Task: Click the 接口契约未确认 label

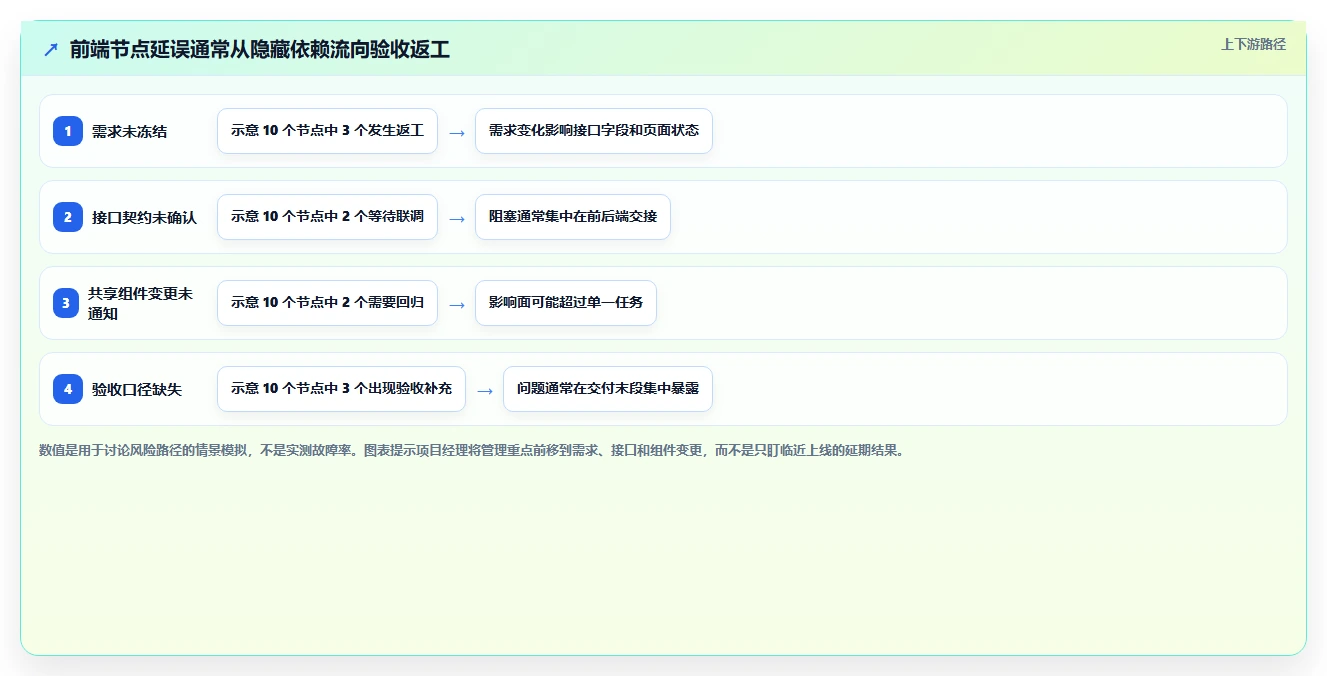Action: click(144, 218)
